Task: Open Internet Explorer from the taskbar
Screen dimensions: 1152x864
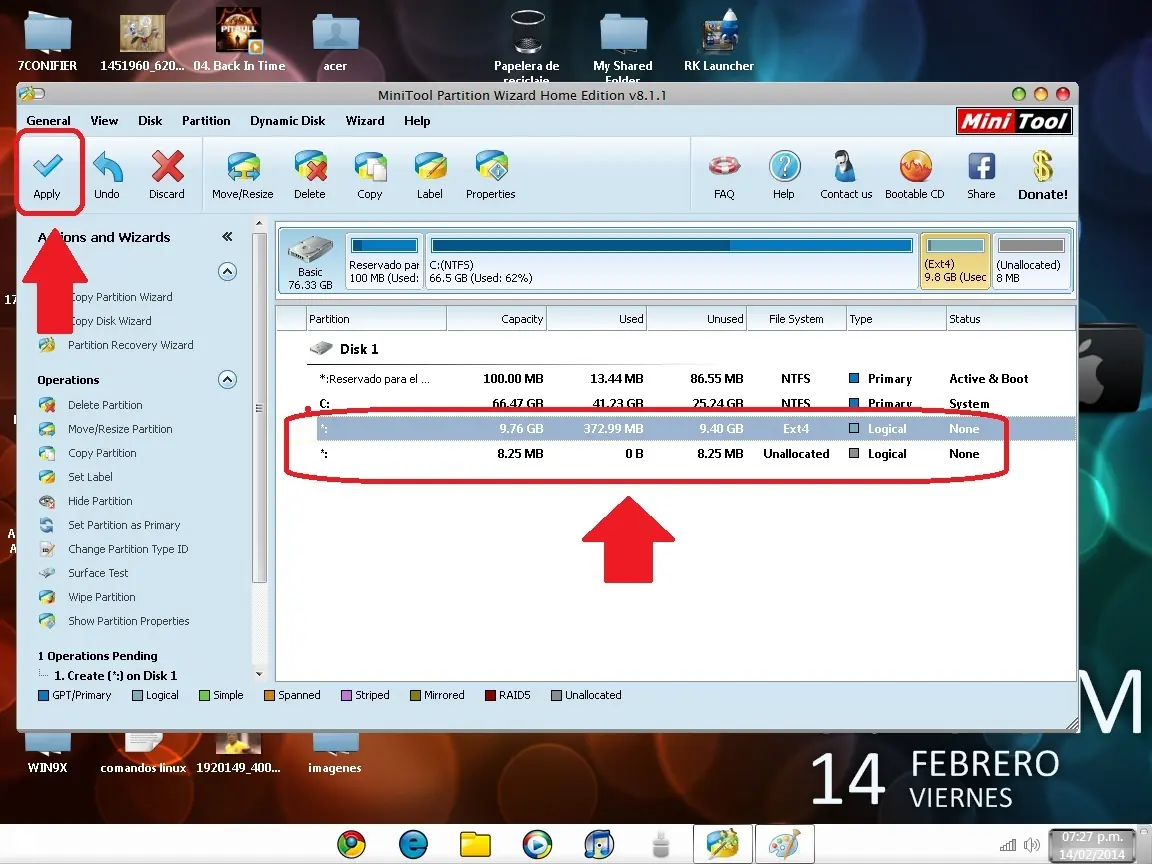Action: point(413,844)
